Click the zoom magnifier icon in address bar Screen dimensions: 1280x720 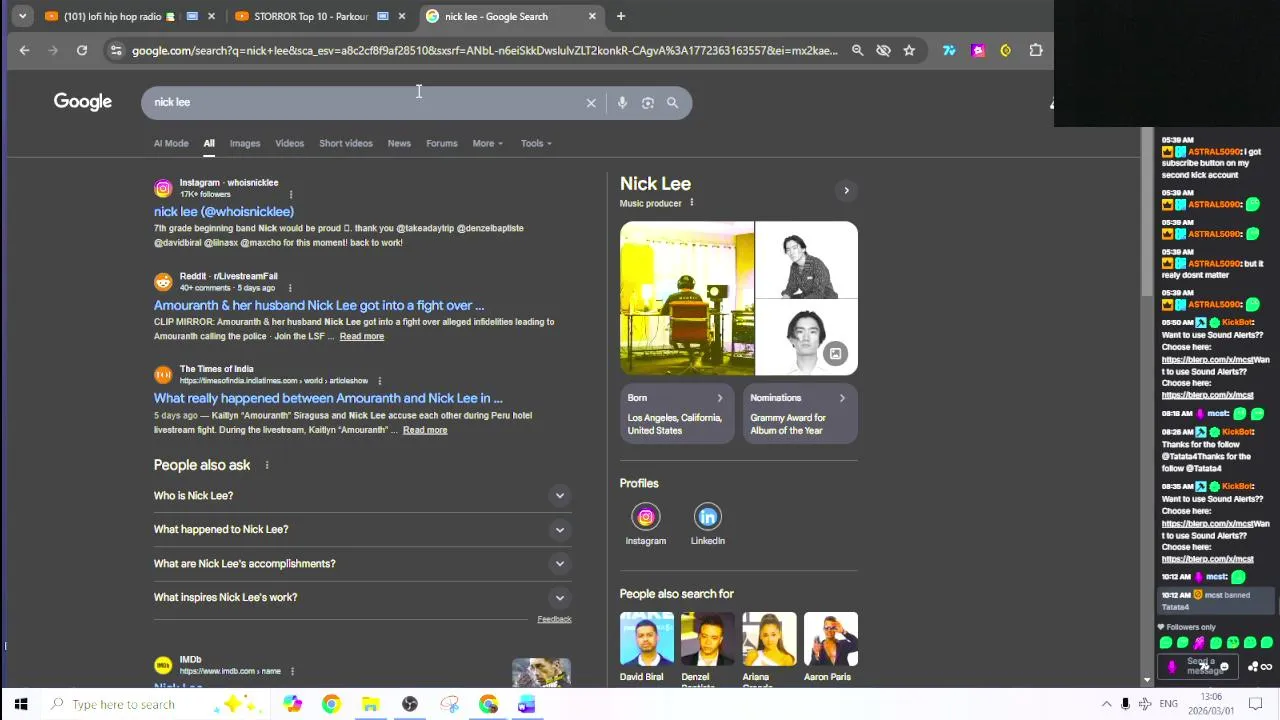coord(857,50)
